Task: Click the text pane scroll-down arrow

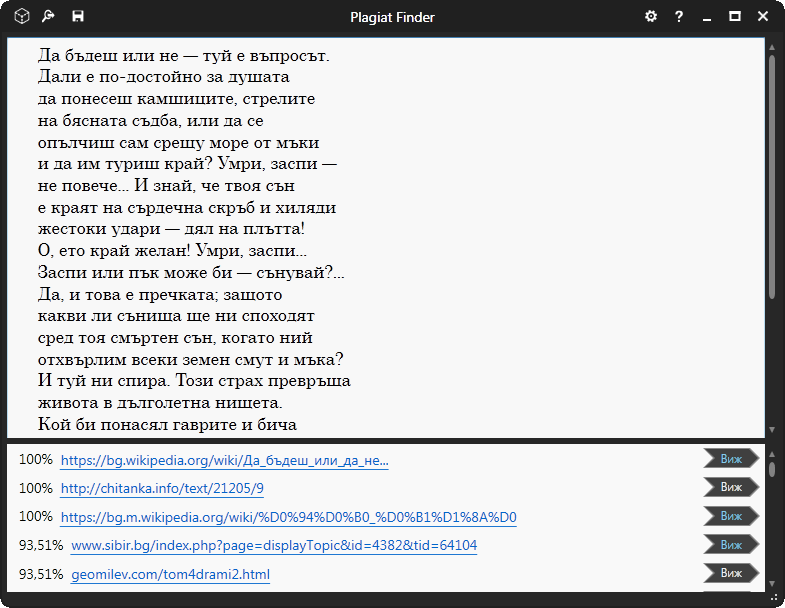Action: click(x=772, y=430)
